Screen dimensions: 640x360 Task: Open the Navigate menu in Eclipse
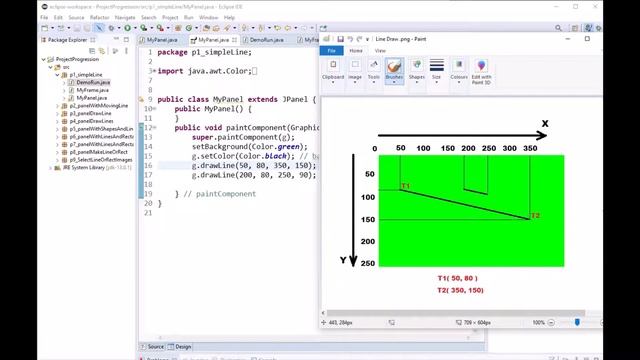point(125,18)
